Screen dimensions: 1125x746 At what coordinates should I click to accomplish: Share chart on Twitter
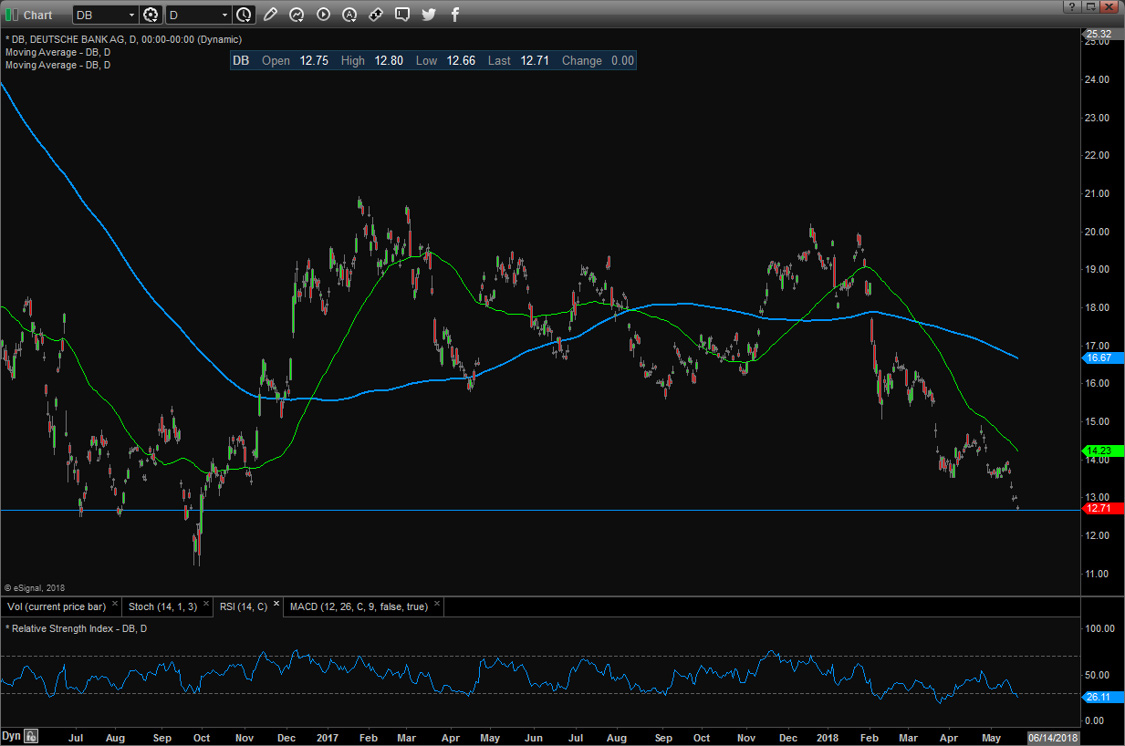point(429,14)
